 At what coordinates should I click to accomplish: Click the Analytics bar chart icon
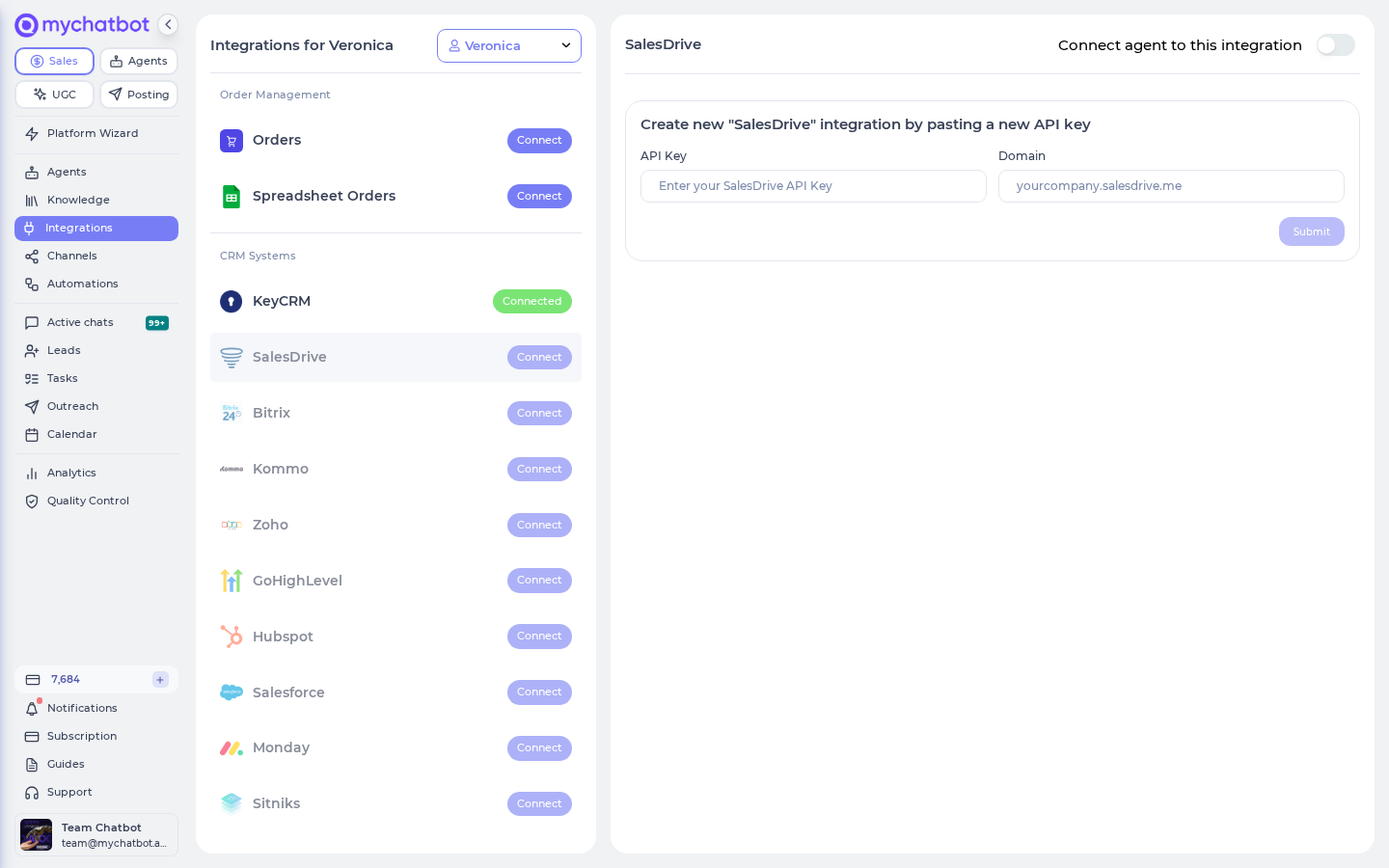coord(32,474)
